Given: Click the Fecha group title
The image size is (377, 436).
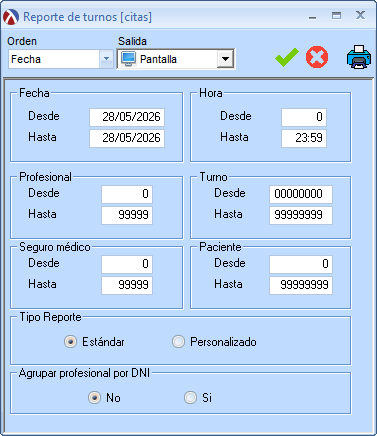Looking at the screenshot, I should coord(34,93).
